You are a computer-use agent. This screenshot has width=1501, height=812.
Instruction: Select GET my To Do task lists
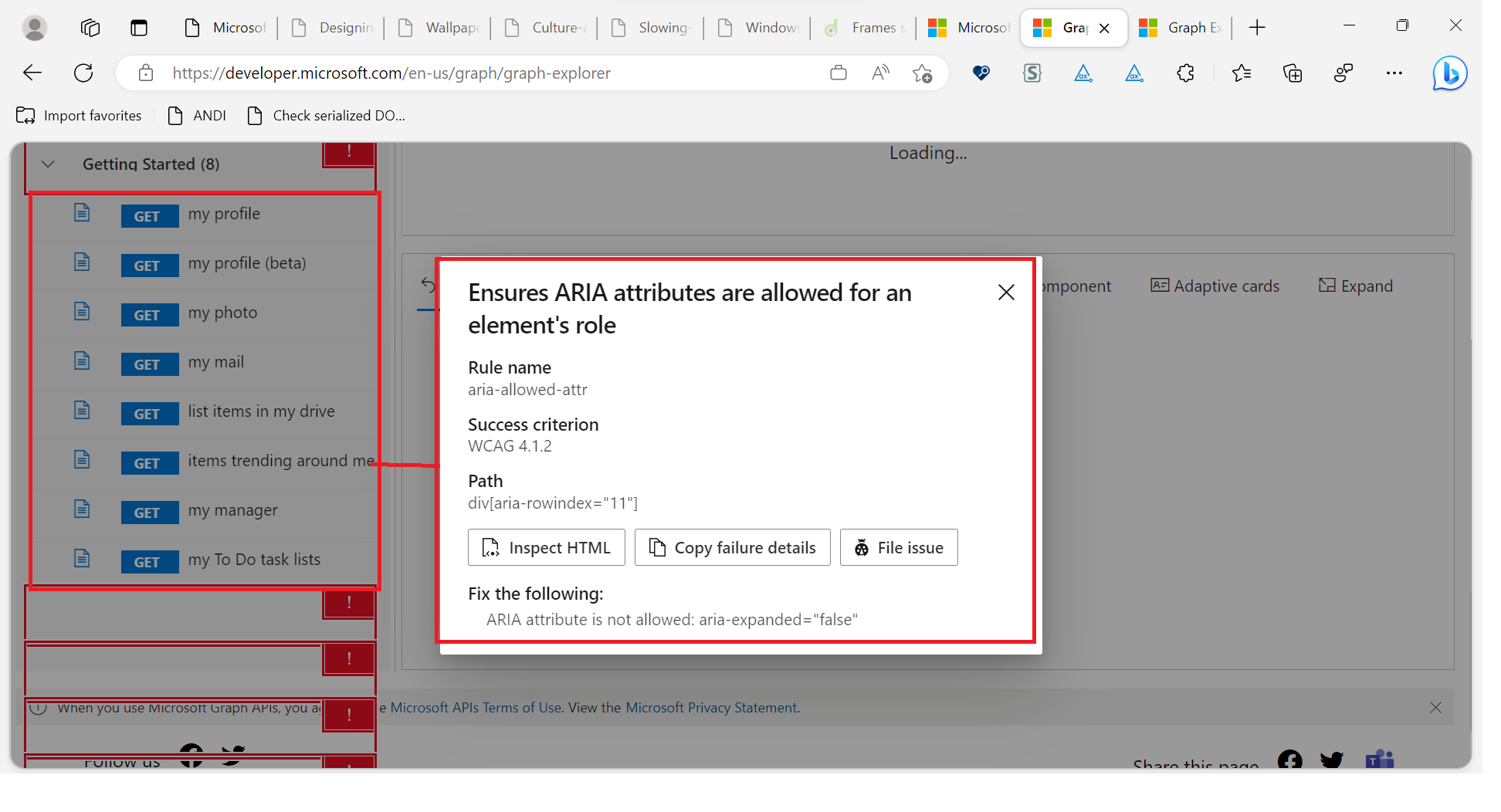click(x=205, y=560)
